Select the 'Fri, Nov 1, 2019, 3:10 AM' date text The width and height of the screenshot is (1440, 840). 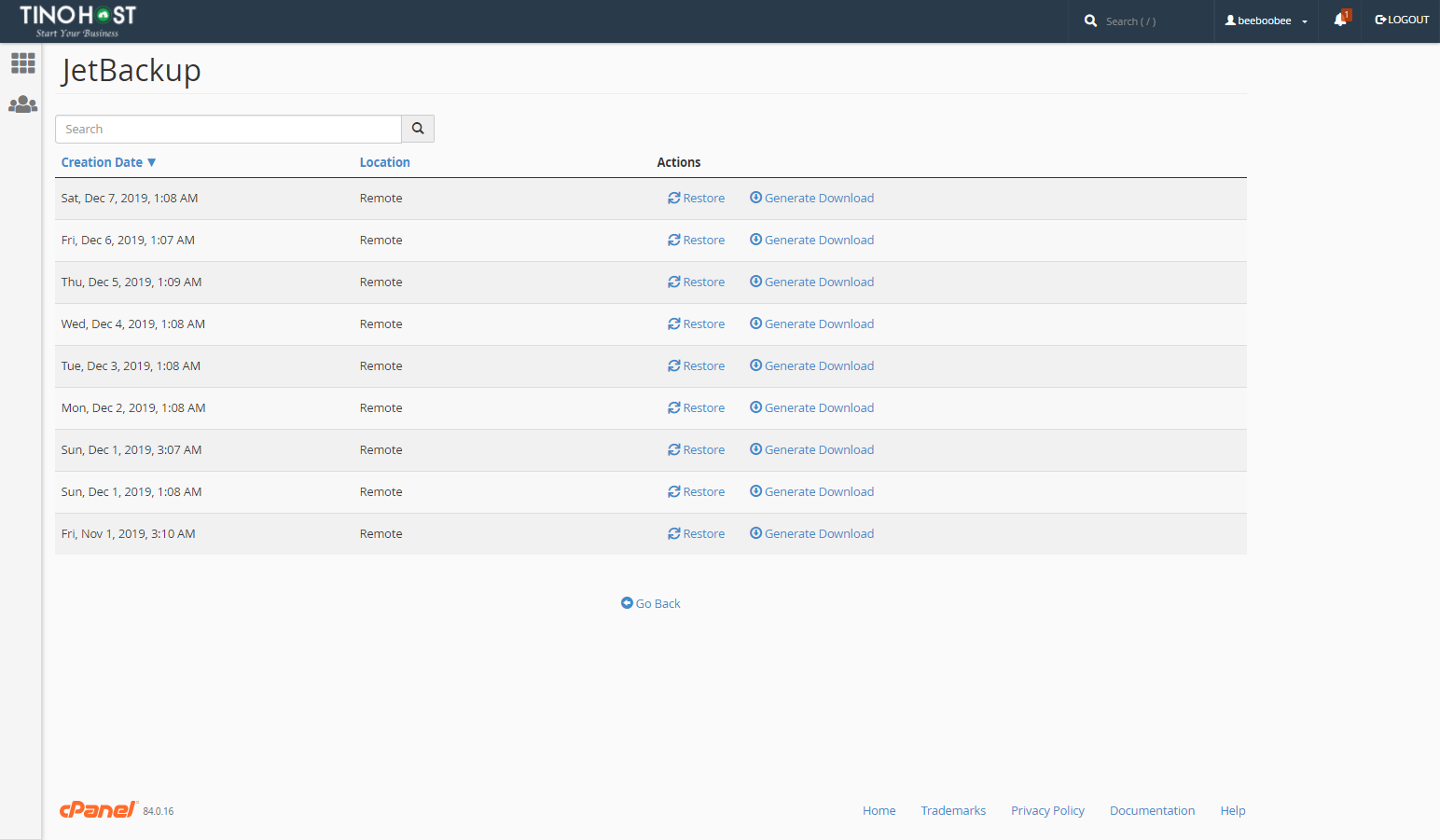pyautogui.click(x=128, y=533)
